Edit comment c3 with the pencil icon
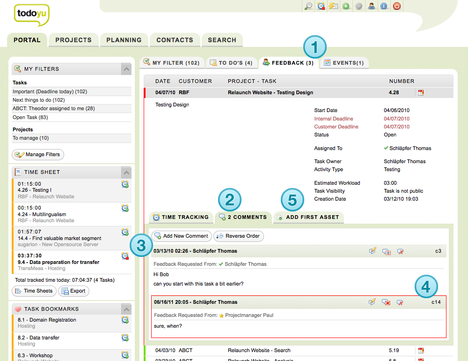The height and width of the screenshot is (361, 468). [x=372, y=251]
